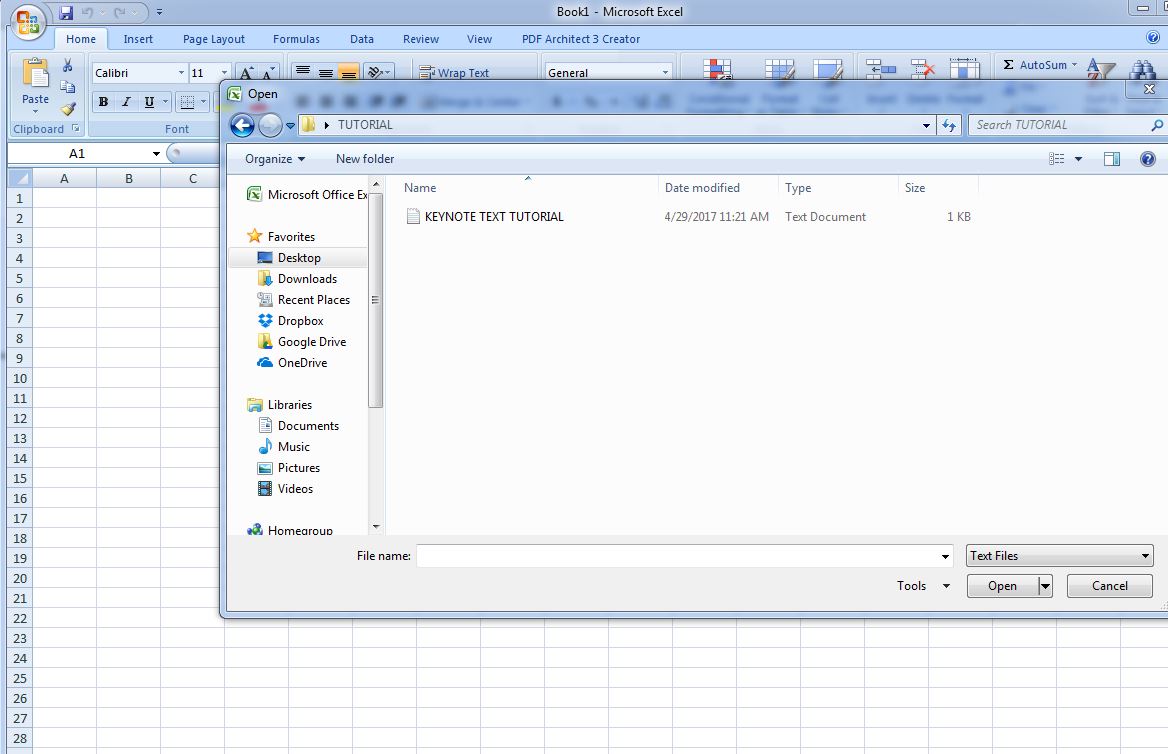
Task: Click the Cell Styles icon
Action: pos(828,69)
